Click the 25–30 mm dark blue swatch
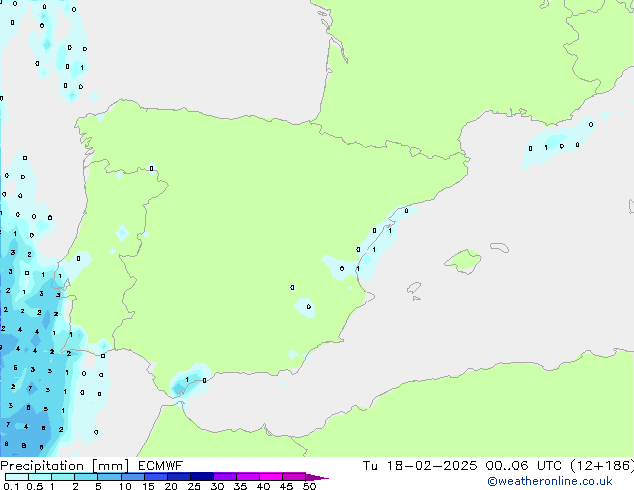Viewport: 634px width, 490px height. (201, 477)
